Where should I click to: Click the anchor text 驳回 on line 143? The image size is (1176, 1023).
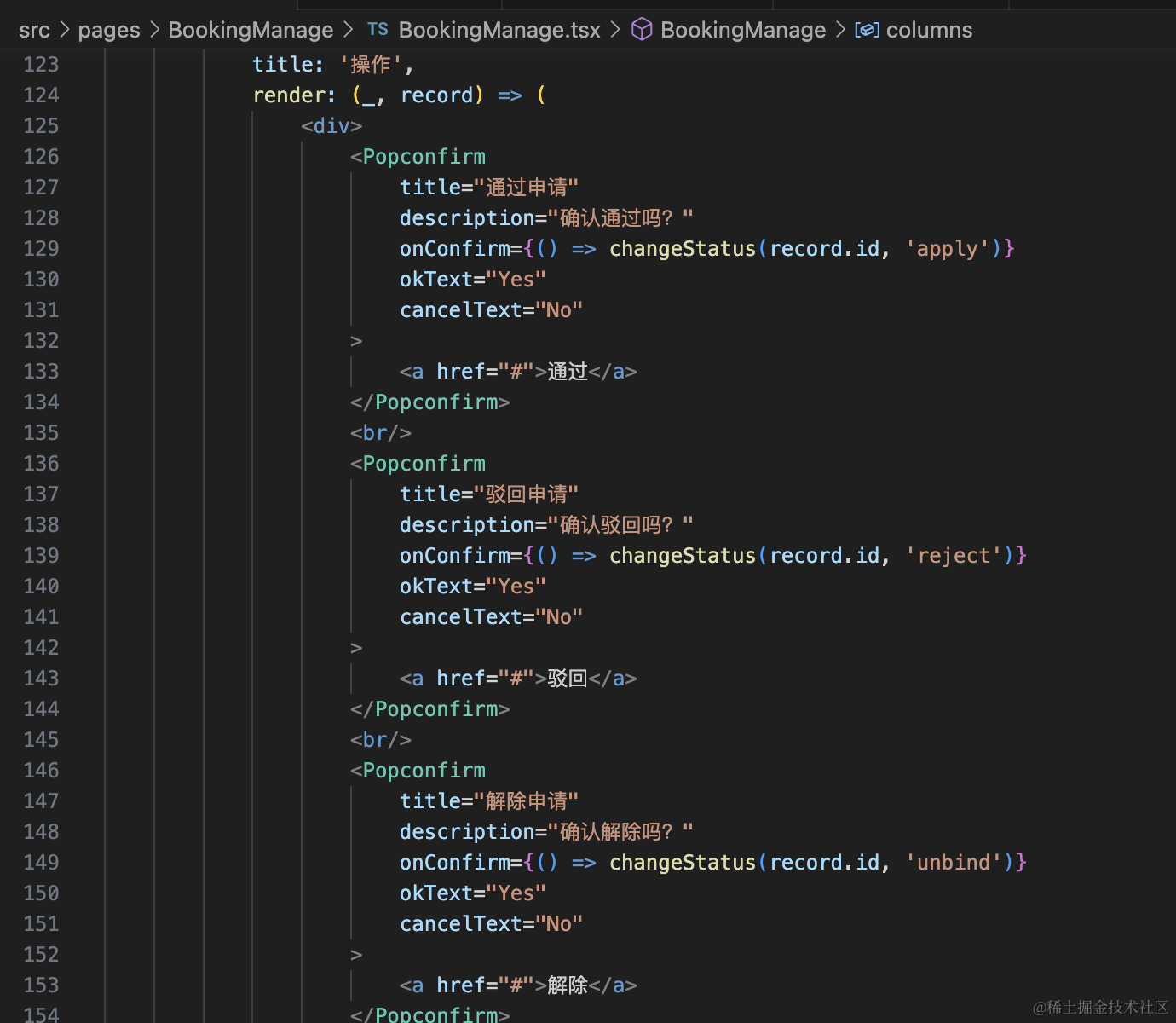[x=568, y=679]
